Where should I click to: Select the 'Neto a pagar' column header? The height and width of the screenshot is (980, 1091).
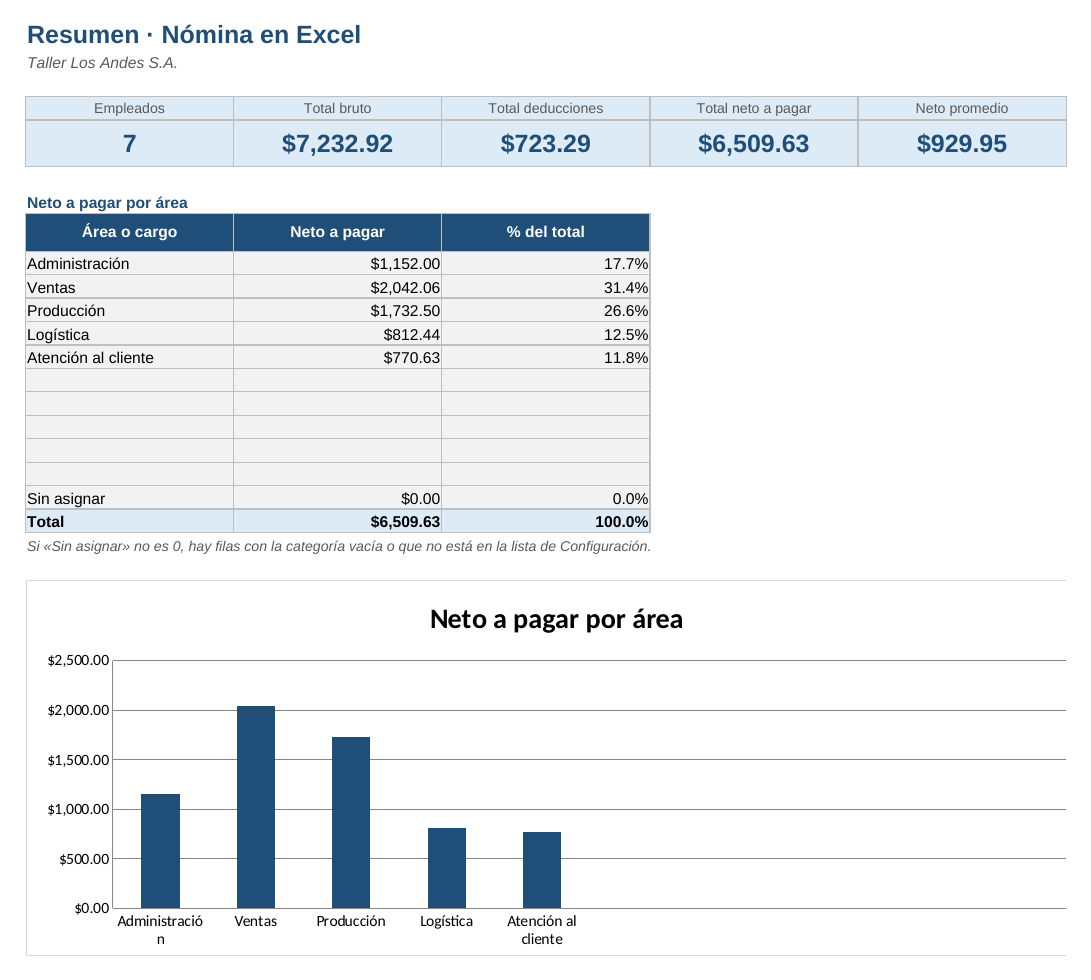coord(337,232)
